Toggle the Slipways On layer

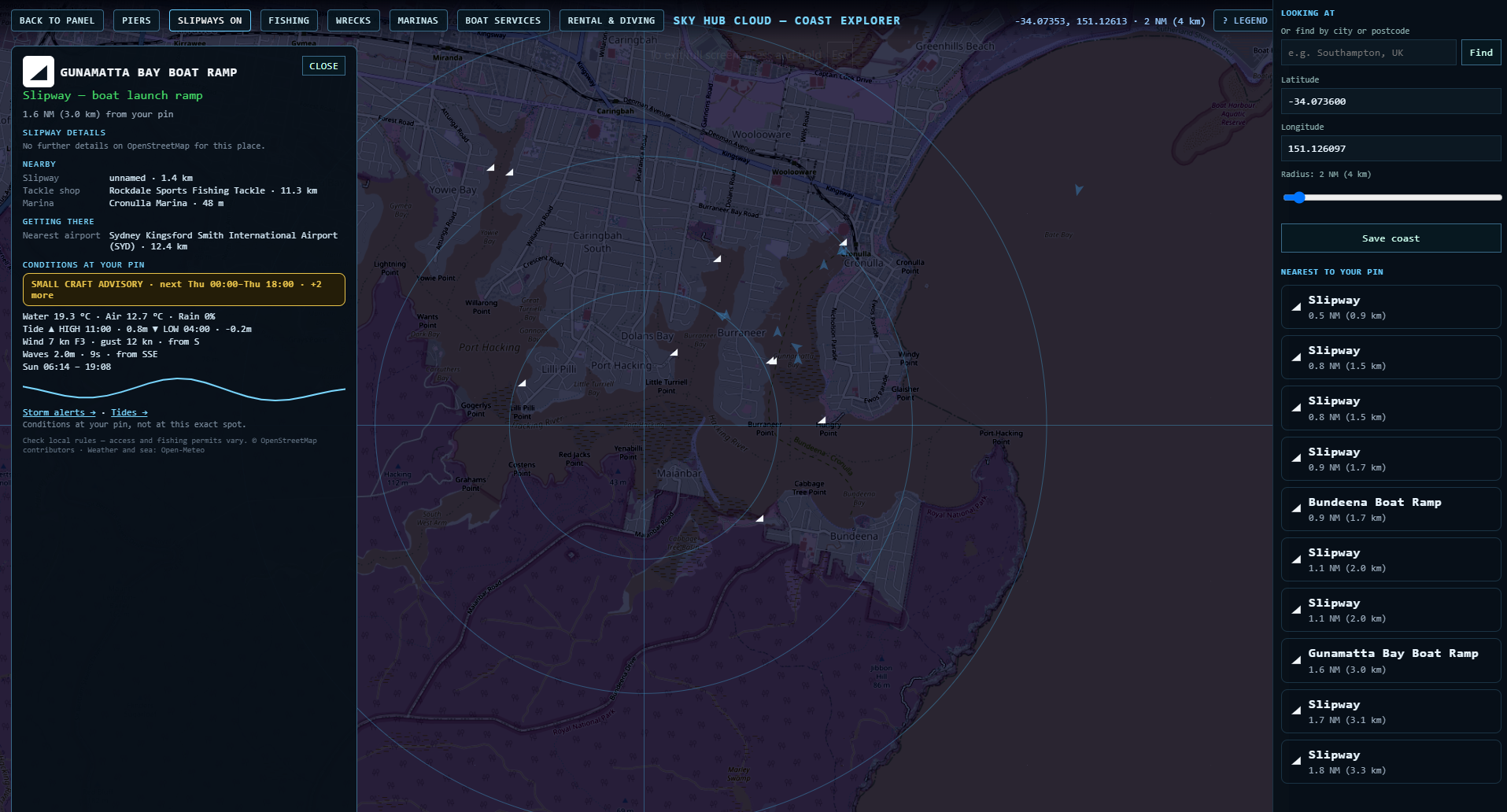pos(209,20)
